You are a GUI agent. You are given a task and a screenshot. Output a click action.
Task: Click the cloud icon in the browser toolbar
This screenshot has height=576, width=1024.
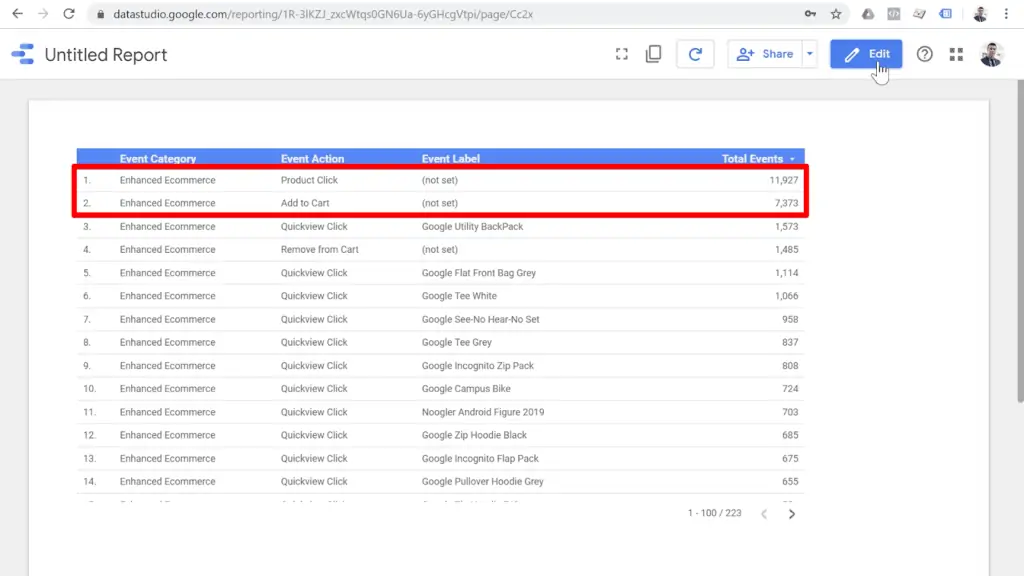(865, 14)
